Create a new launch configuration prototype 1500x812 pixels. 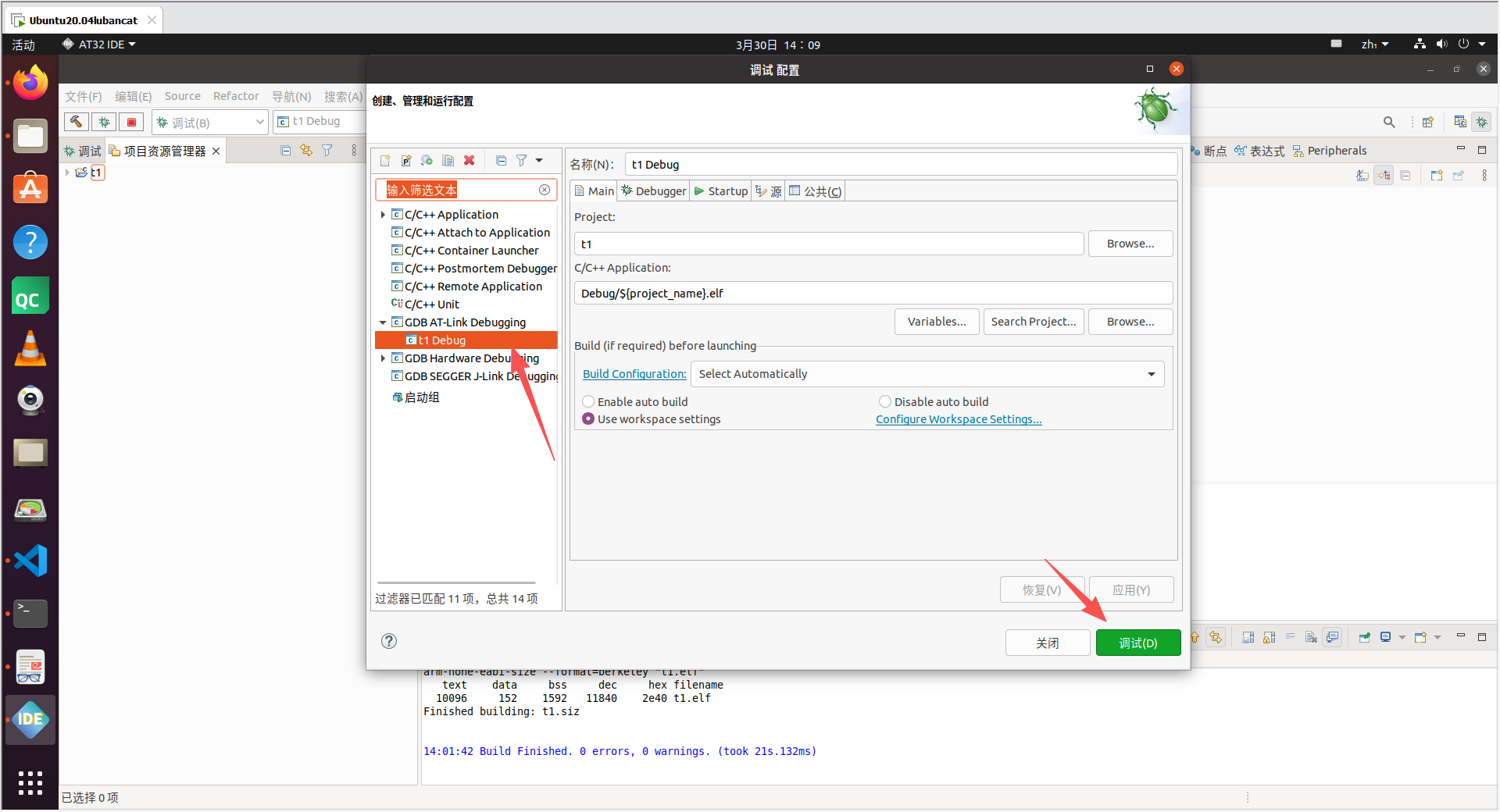point(406,161)
